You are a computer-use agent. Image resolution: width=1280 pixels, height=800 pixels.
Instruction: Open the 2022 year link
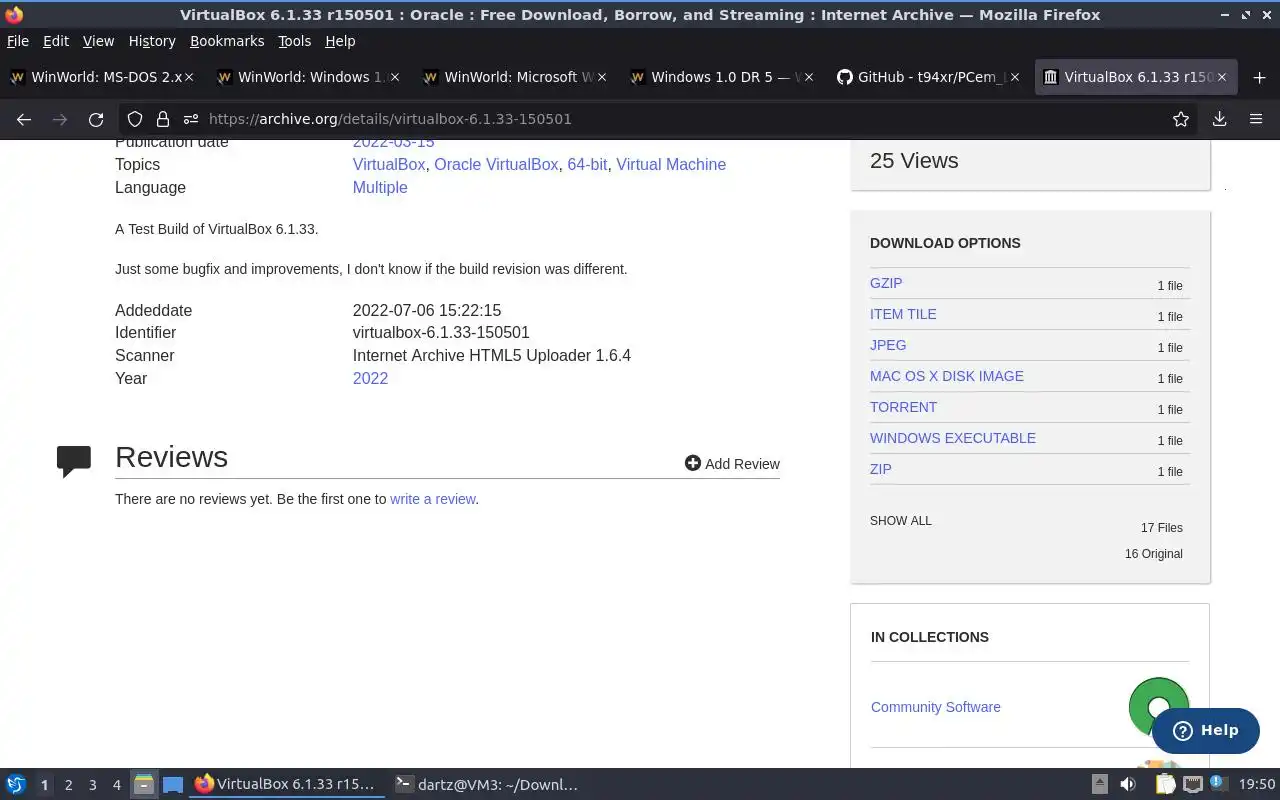coord(370,378)
